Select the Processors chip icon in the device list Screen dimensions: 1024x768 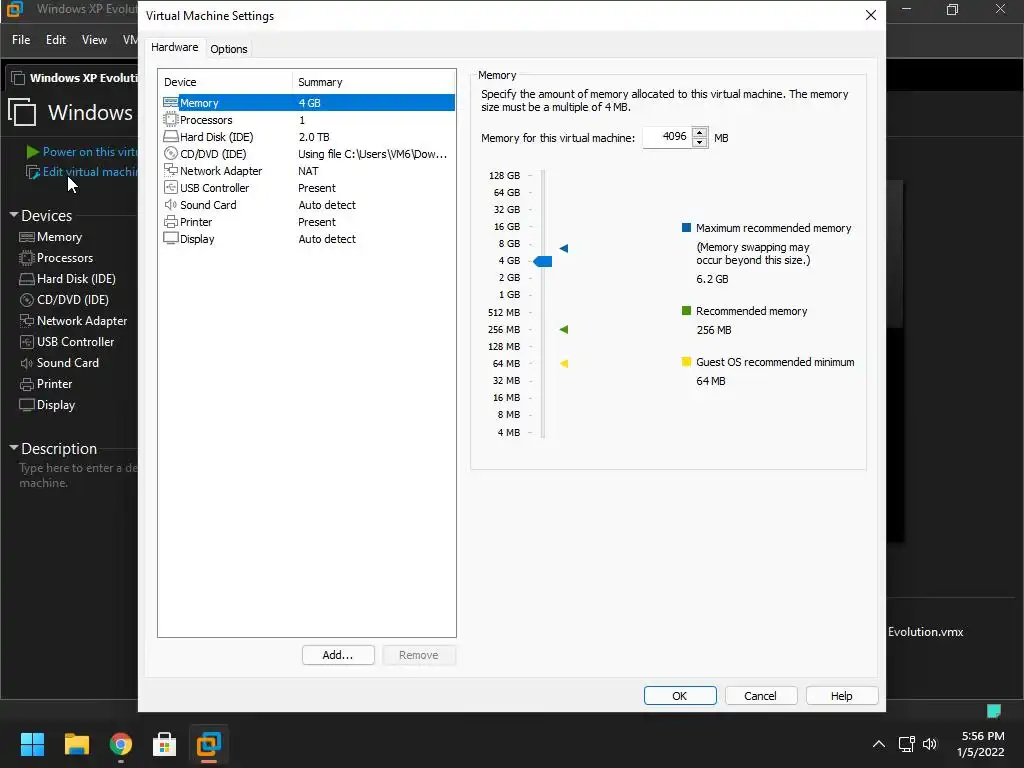[170, 120]
